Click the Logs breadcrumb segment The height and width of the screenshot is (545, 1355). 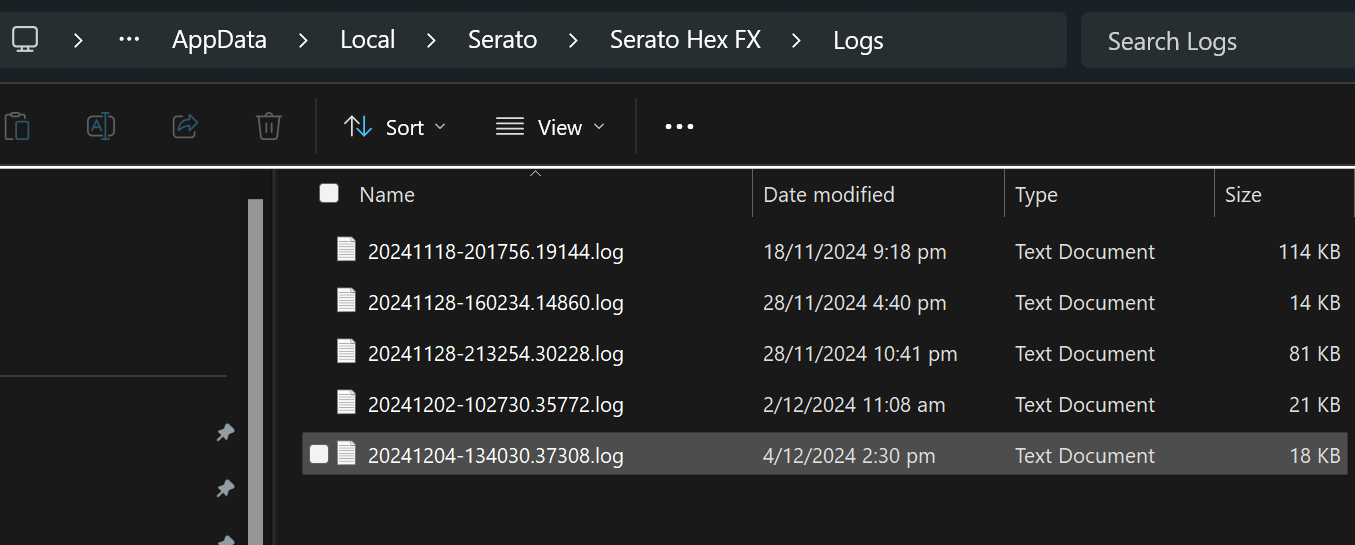858,40
